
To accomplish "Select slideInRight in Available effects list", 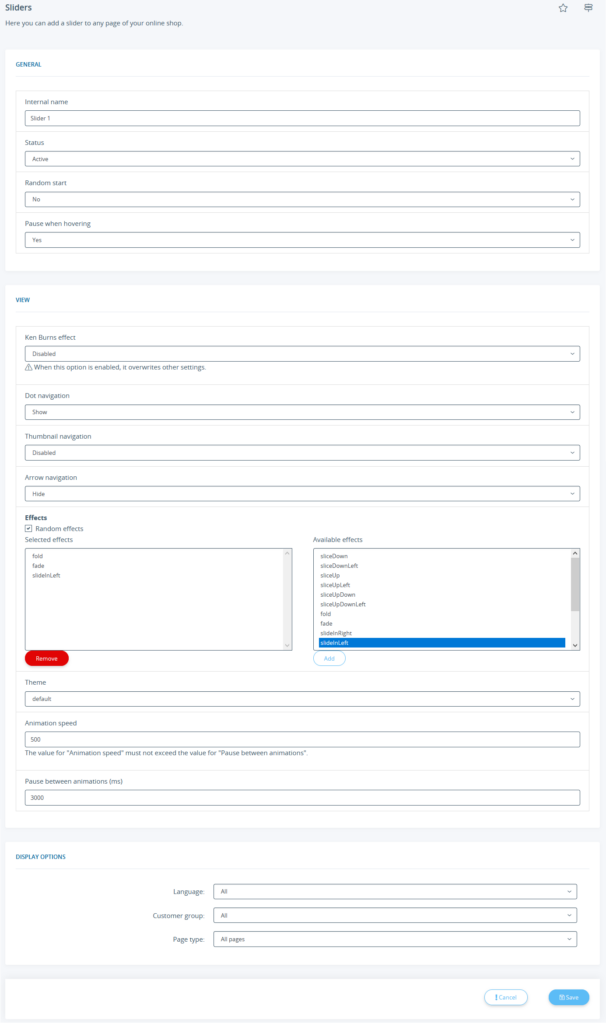I will coord(335,633).
